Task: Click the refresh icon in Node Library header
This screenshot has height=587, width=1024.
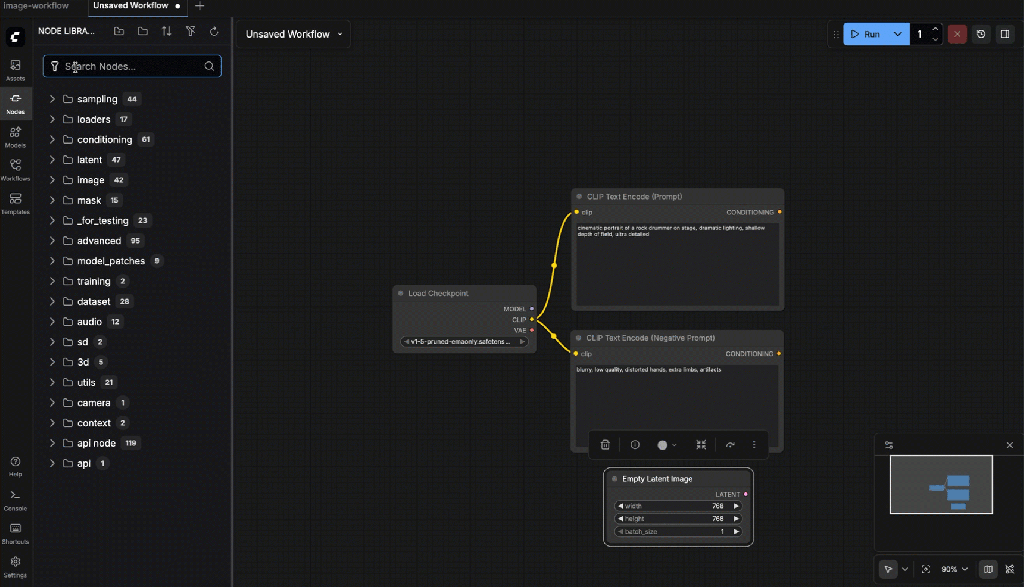Action: pos(214,32)
